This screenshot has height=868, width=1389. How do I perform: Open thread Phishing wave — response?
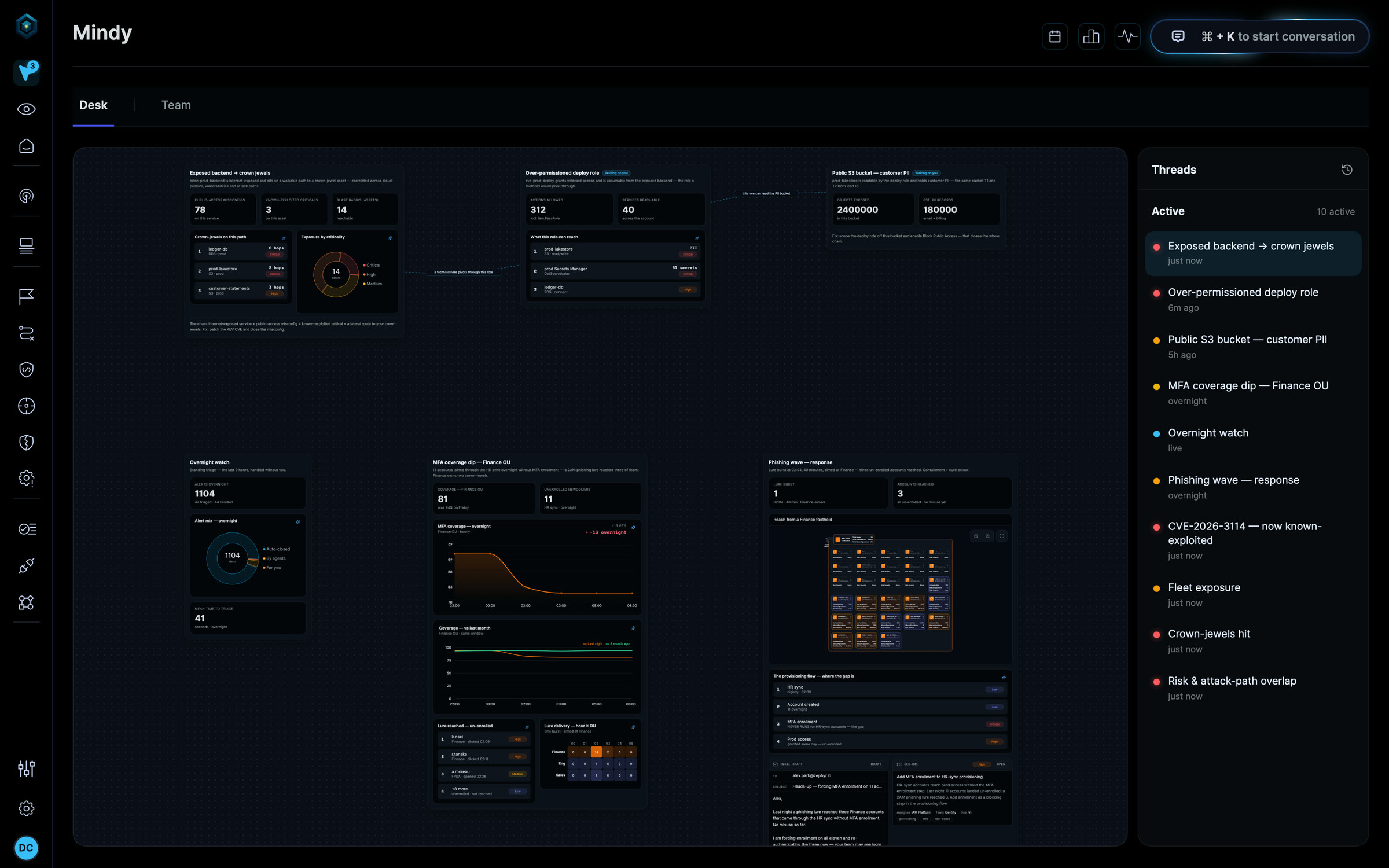(1253, 487)
